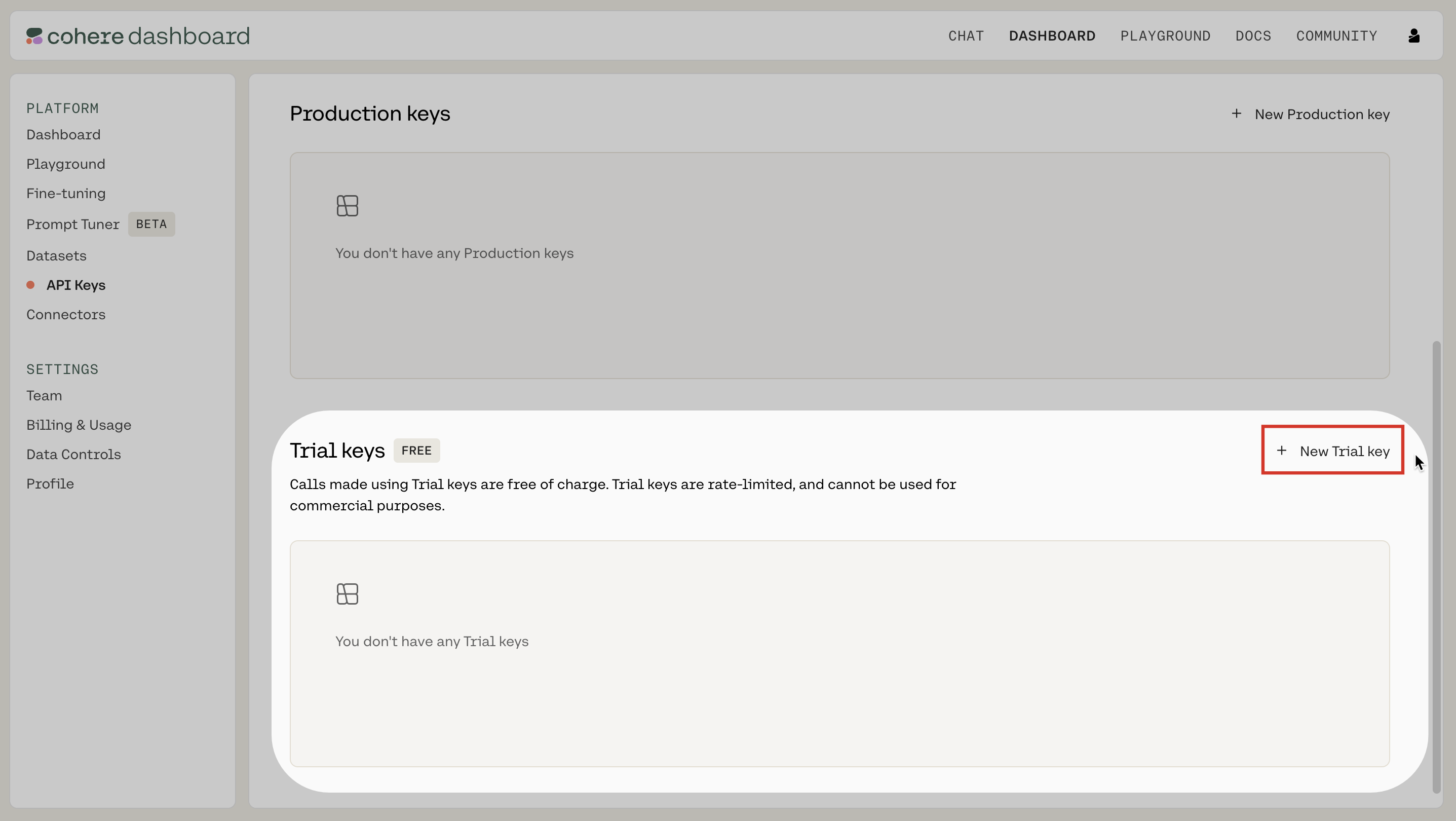
Task: Click the FREE badge beside Trial keys
Action: pyautogui.click(x=416, y=451)
